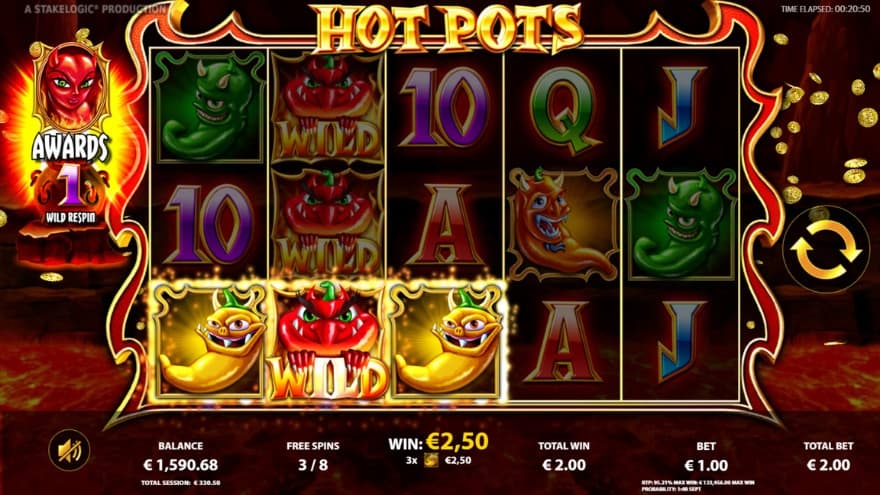Select the green chili symbol top-left reel
Viewport: 880px width, 495px height.
click(209, 107)
